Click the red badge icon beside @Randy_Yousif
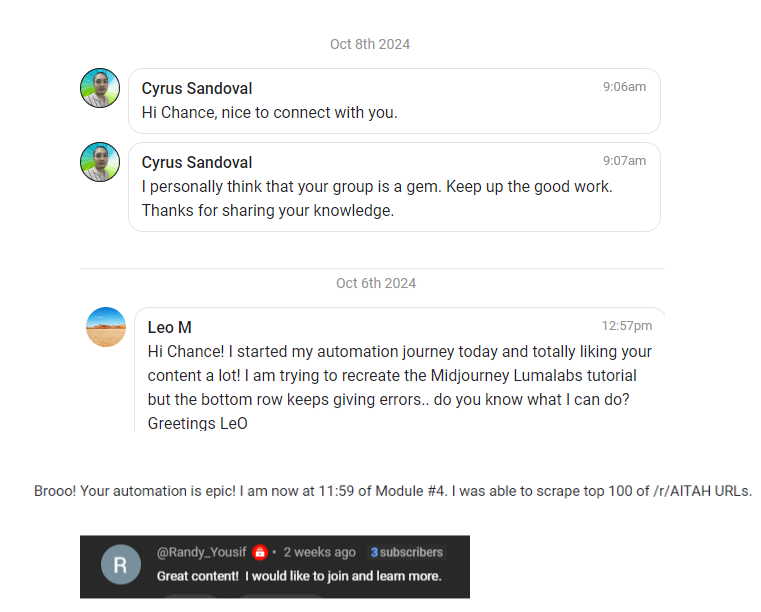Screen dimensions: 761x612 260,552
